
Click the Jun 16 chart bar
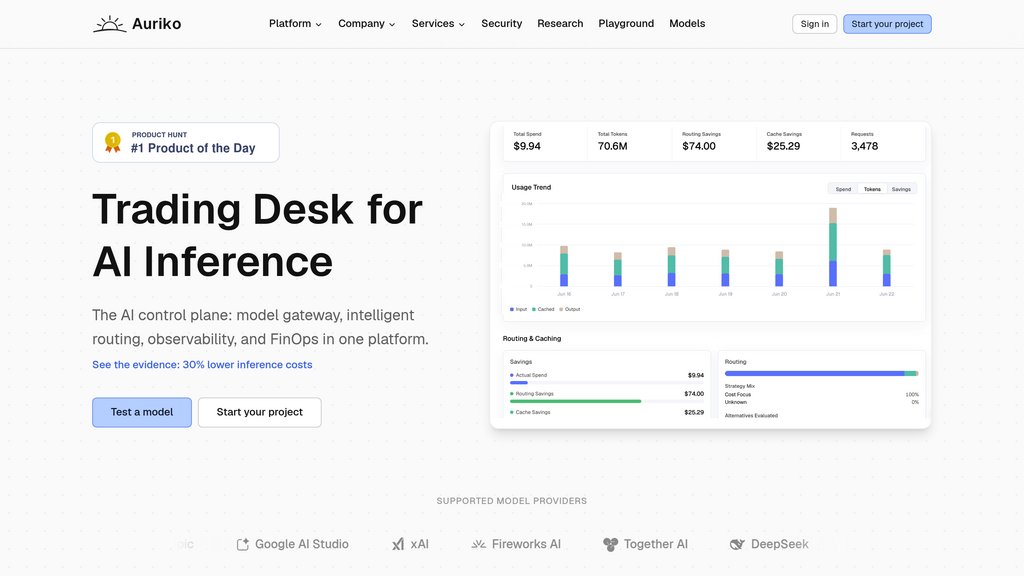click(x=564, y=266)
